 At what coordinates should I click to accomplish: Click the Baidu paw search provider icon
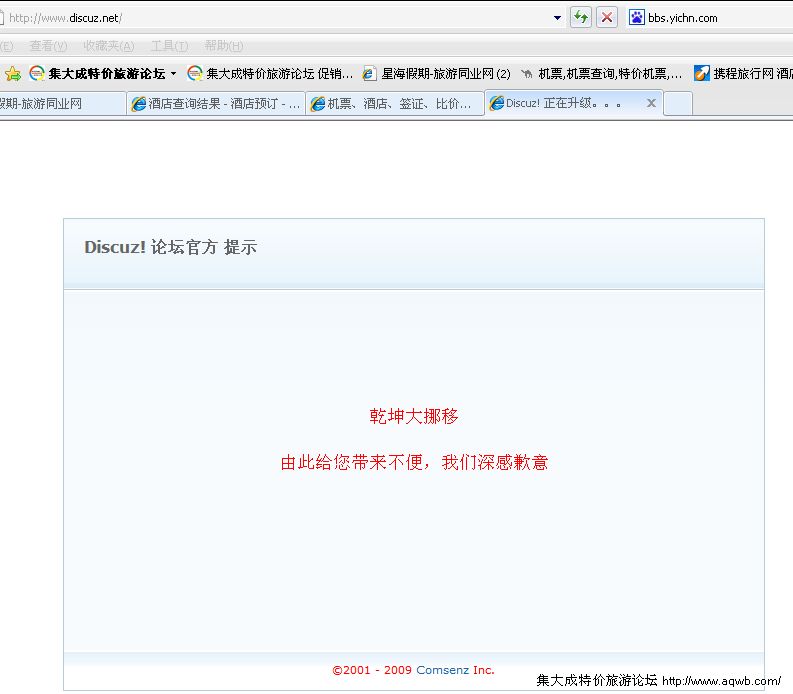click(637, 17)
